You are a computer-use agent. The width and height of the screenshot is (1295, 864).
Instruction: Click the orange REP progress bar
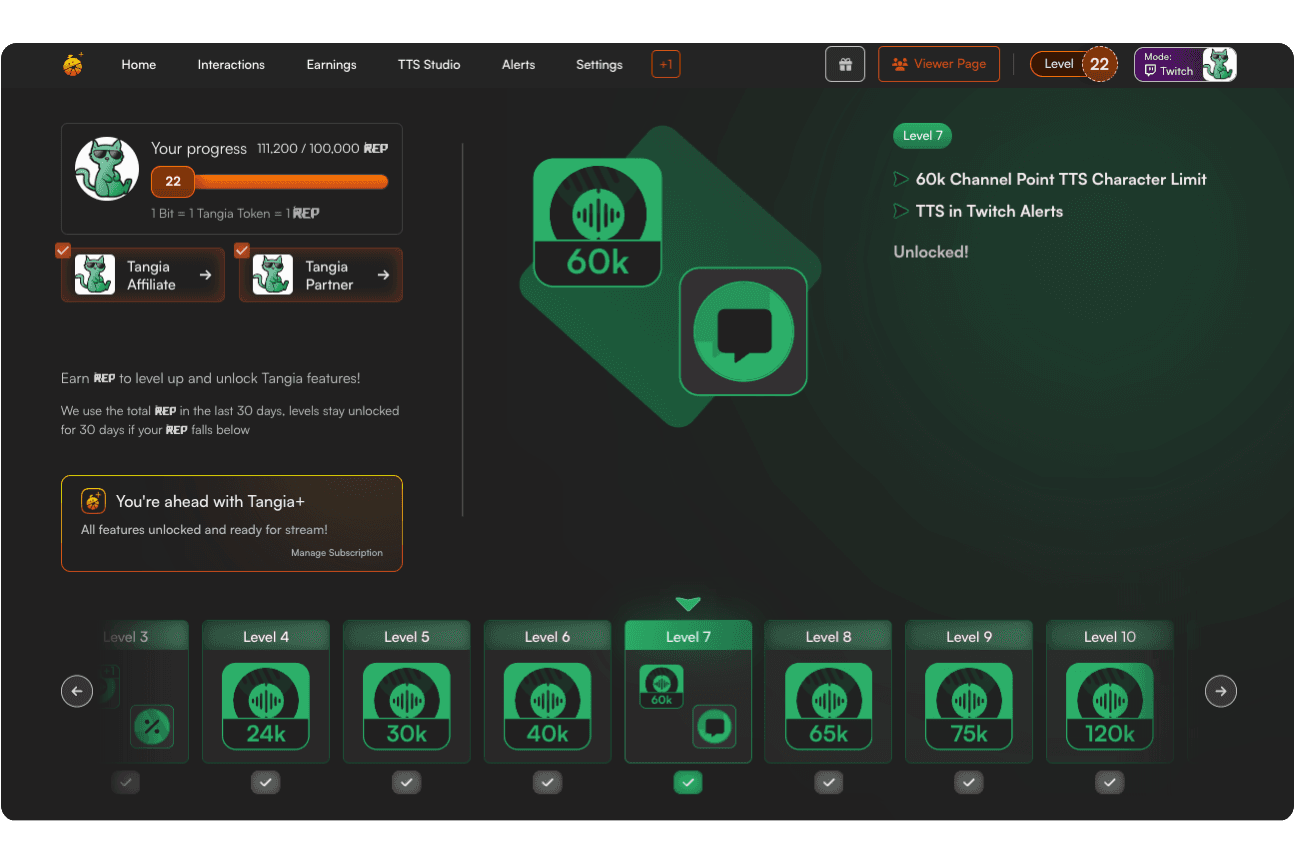coord(290,181)
